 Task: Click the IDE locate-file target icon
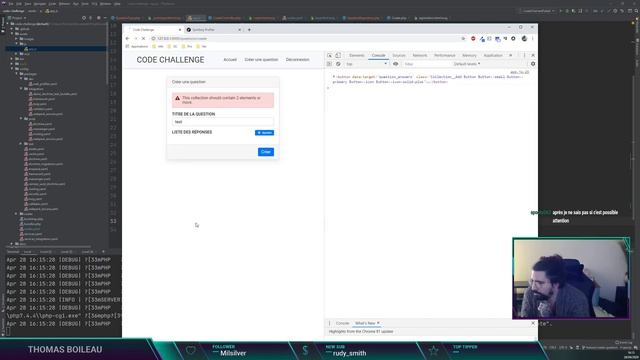(84, 18)
